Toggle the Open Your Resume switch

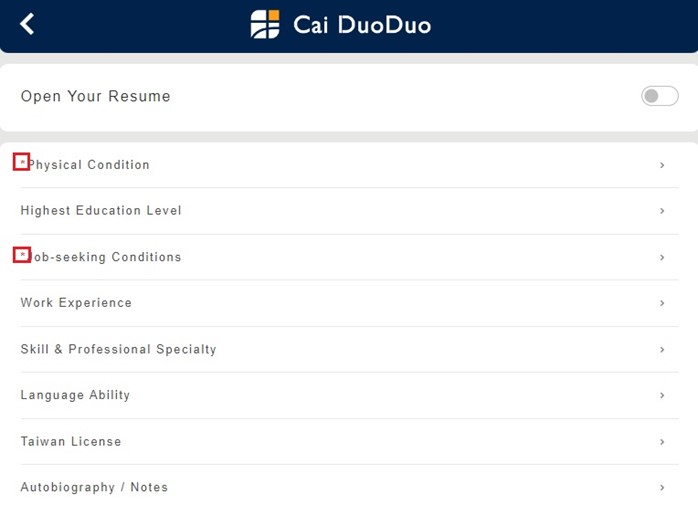(x=659, y=96)
